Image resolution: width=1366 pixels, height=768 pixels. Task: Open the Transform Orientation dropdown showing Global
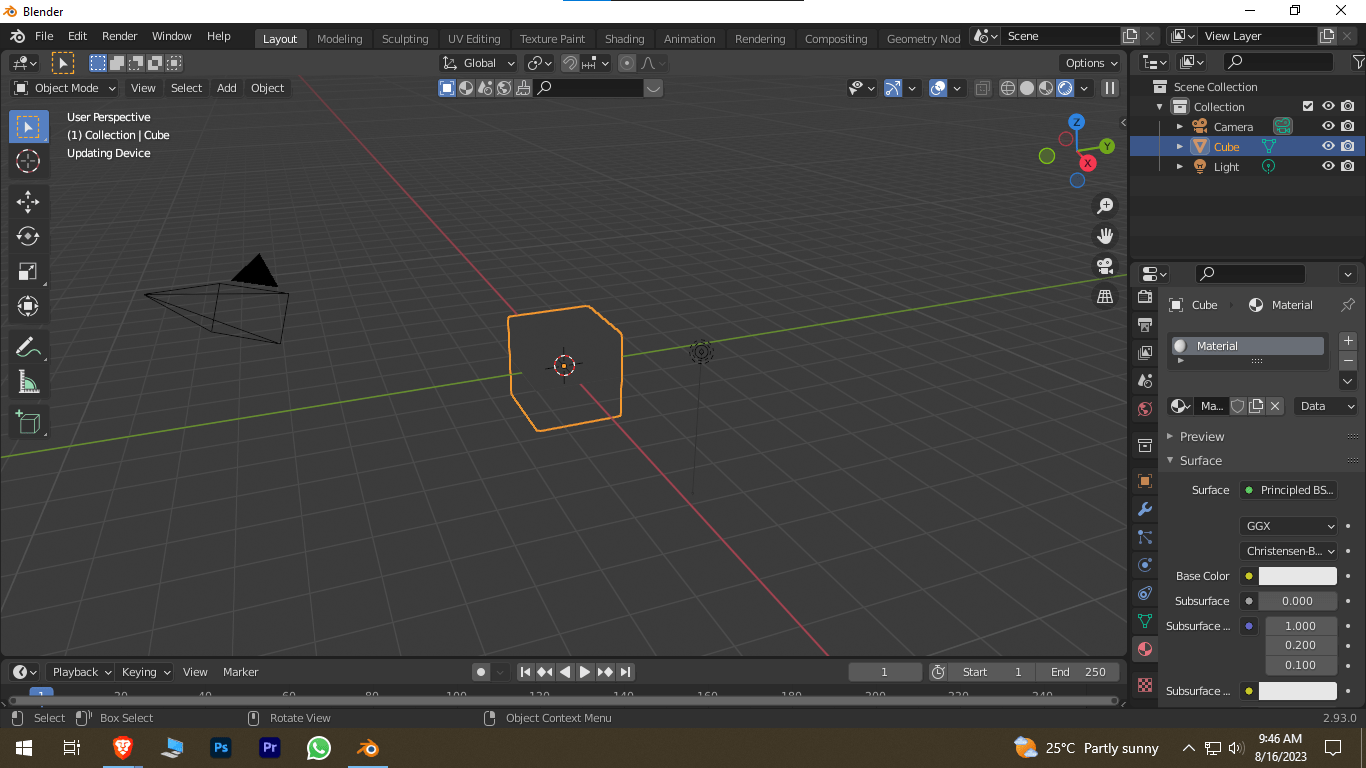point(477,62)
